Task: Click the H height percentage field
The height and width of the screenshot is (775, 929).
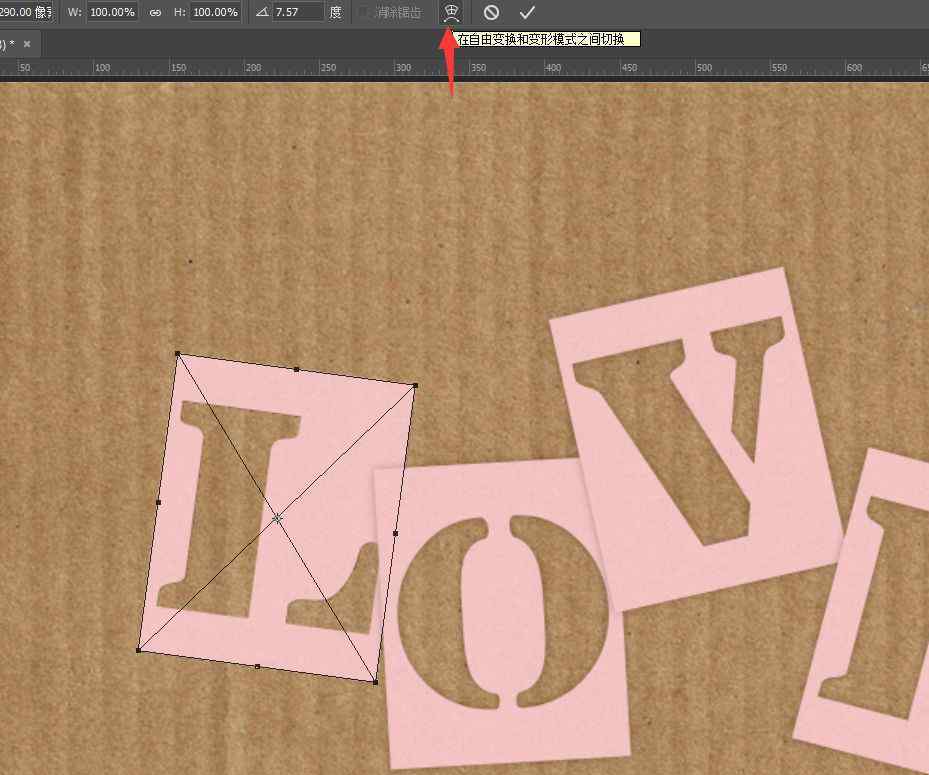Action: click(214, 13)
